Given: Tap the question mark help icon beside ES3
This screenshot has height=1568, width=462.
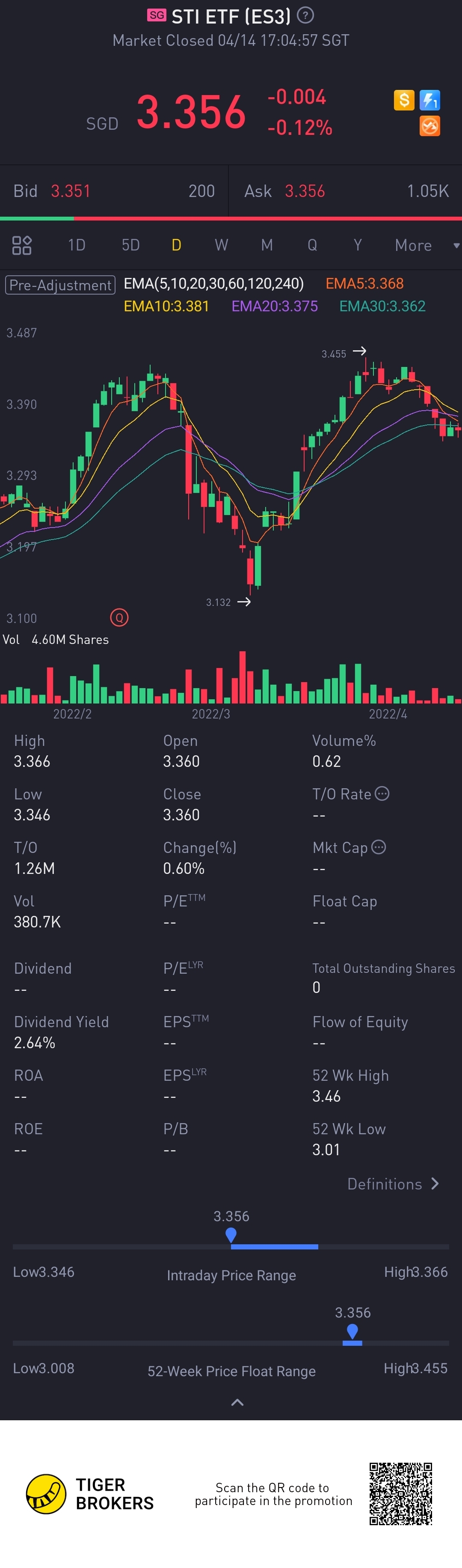Looking at the screenshot, I should coord(305,15).
